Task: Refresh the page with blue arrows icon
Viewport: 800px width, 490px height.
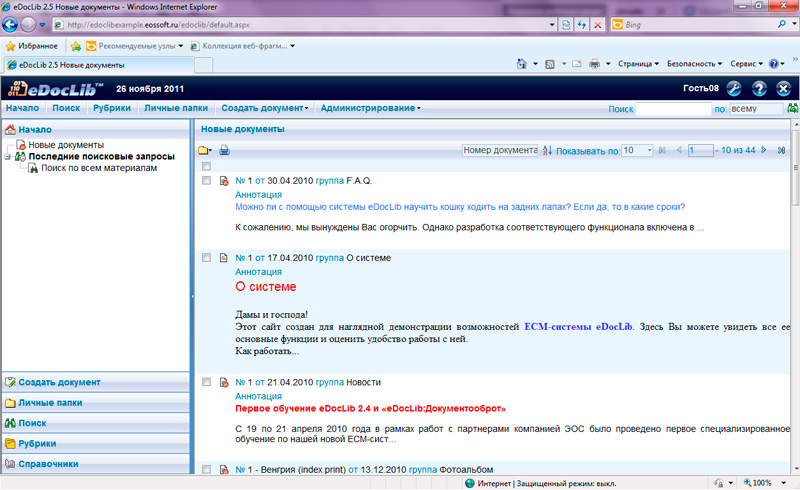Action: 582,24
